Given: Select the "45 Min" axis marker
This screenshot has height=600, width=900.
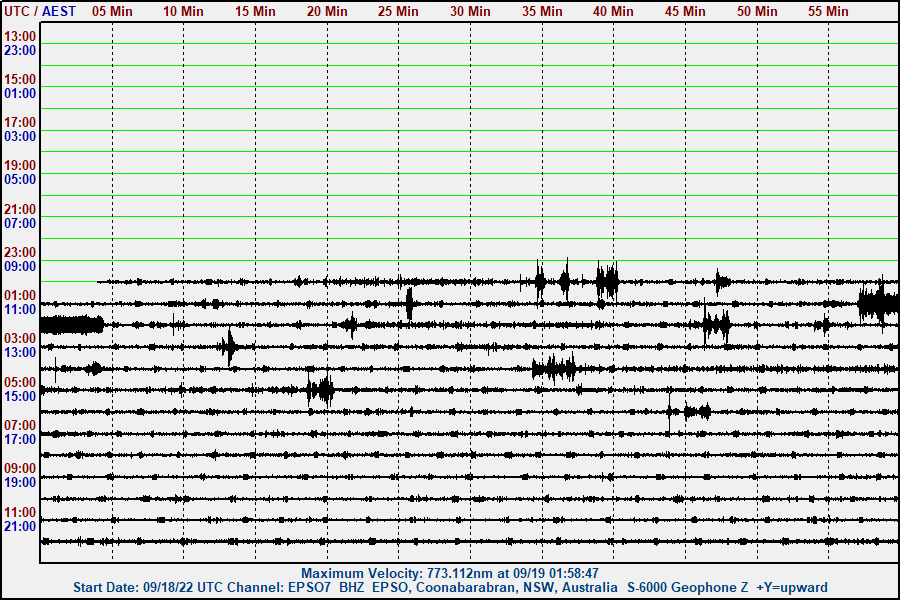Looking at the screenshot, I should coord(685,11).
